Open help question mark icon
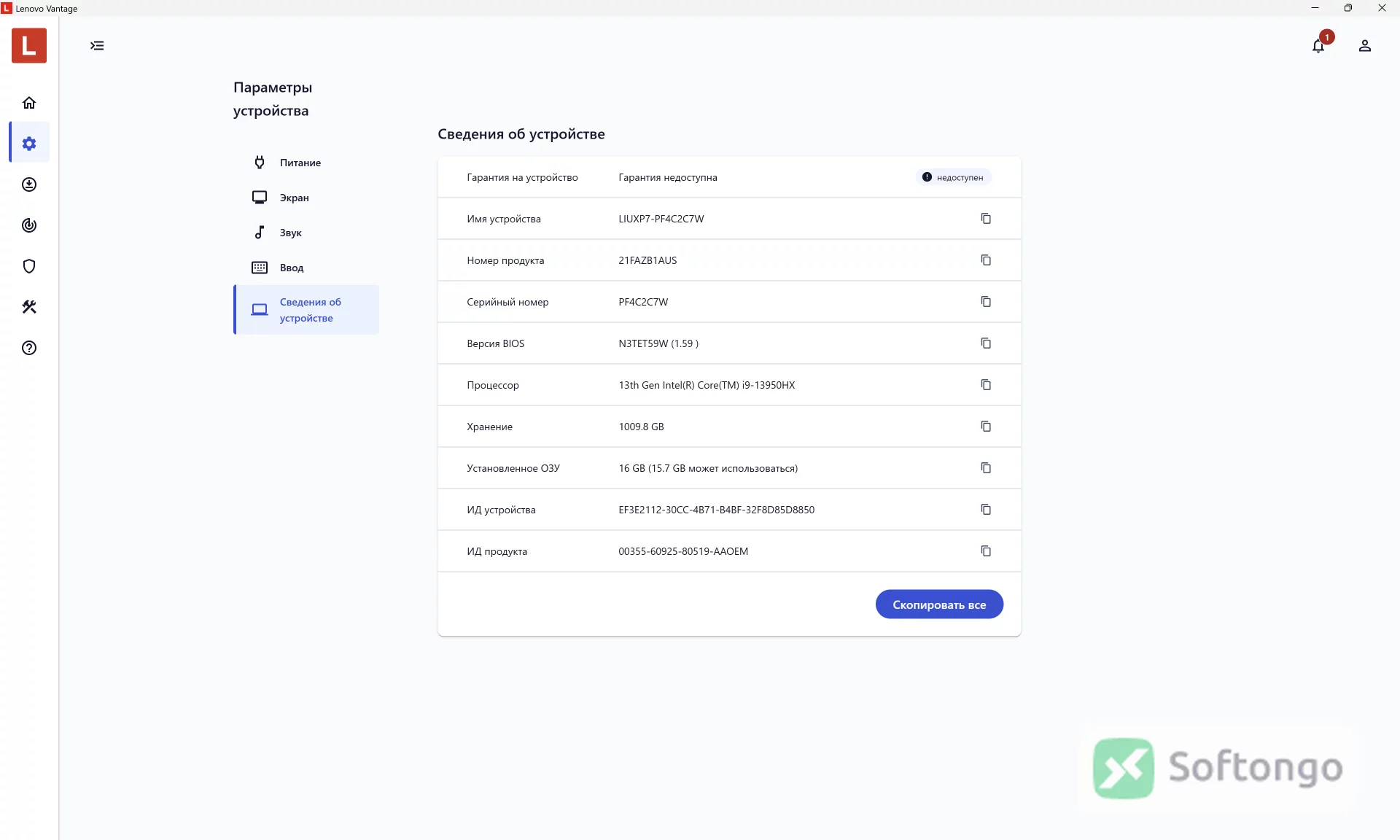Image resolution: width=1400 pixels, height=840 pixels. [x=29, y=348]
